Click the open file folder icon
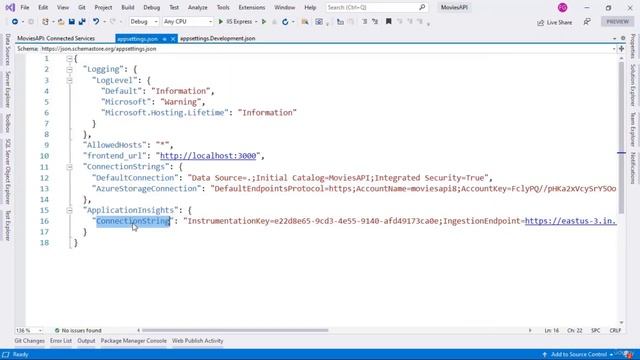The width and height of the screenshot is (640, 360). [61, 22]
